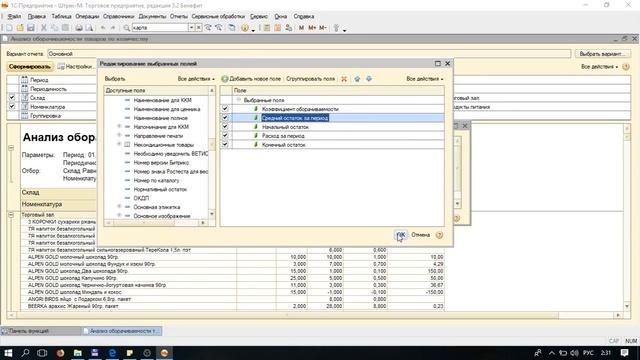Image resolution: width=640 pixels, height=360 pixels.
Task: Click the Группировка row icon
Action: point(24,116)
